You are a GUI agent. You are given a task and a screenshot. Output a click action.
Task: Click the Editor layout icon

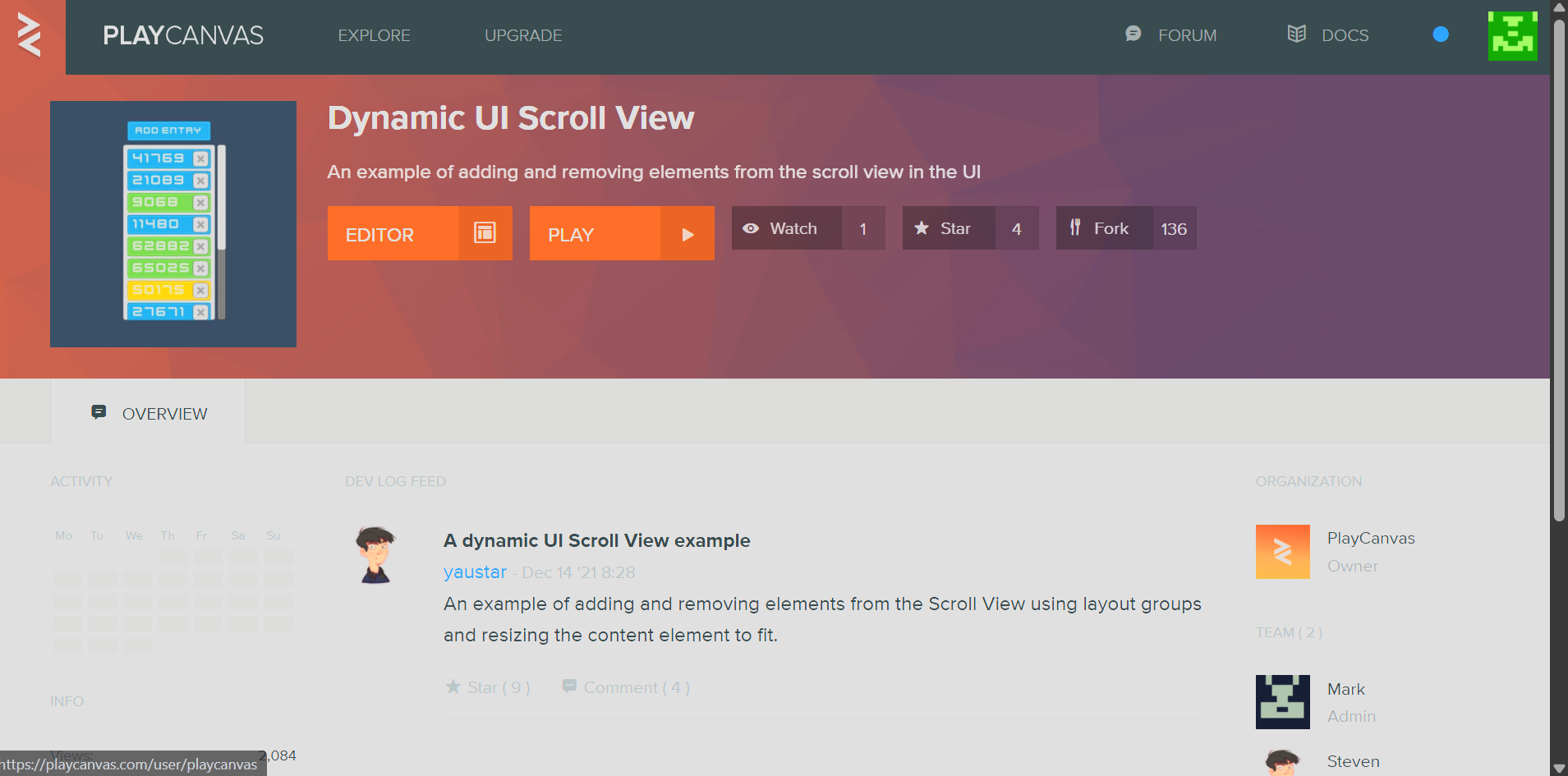coord(485,233)
